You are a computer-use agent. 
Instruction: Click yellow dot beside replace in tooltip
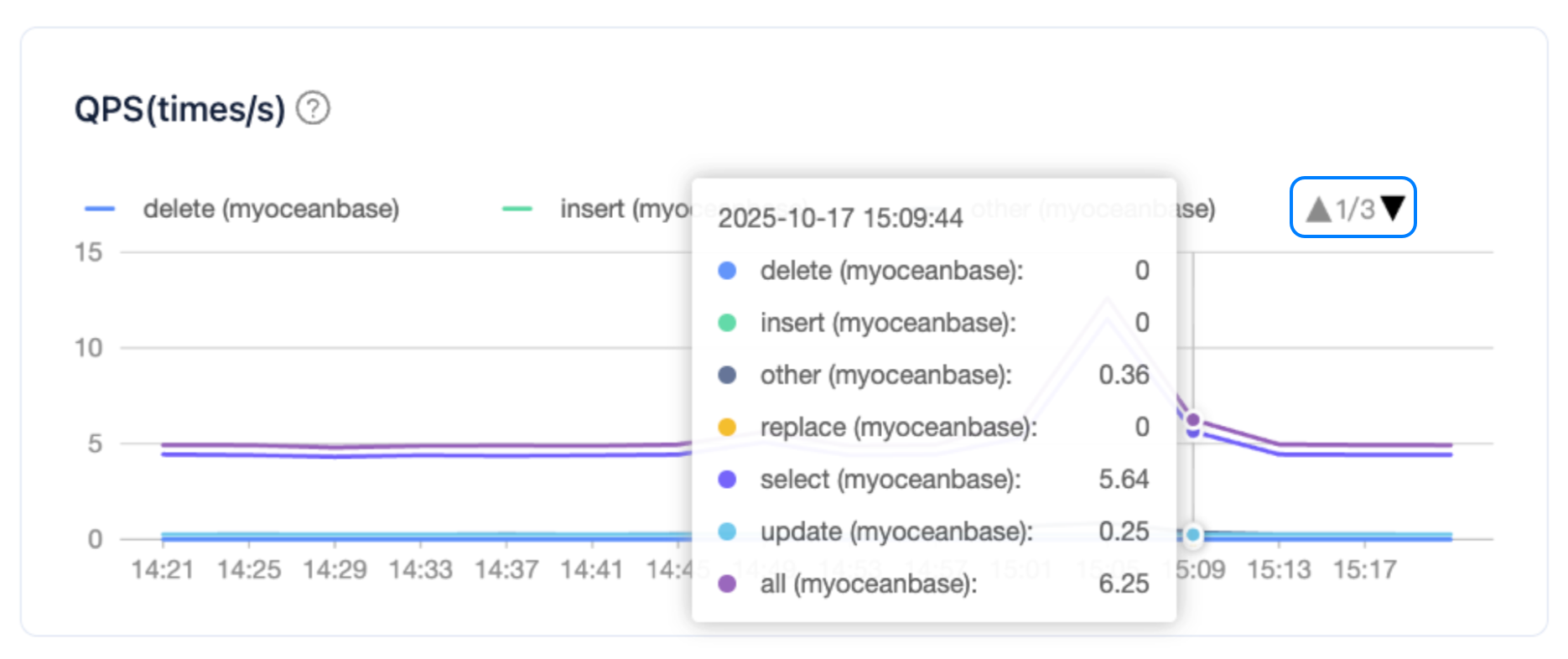click(727, 427)
